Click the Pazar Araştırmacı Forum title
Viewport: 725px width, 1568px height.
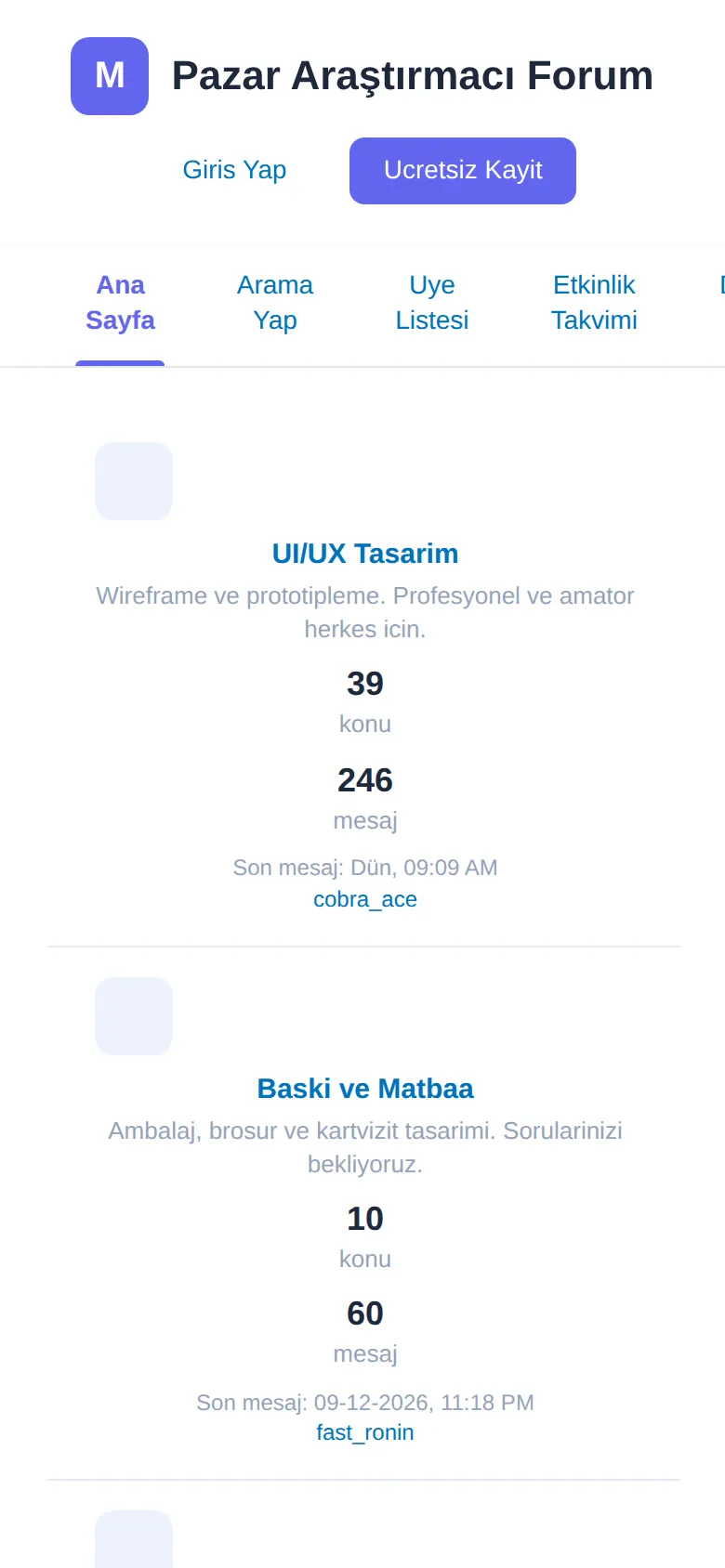[413, 76]
